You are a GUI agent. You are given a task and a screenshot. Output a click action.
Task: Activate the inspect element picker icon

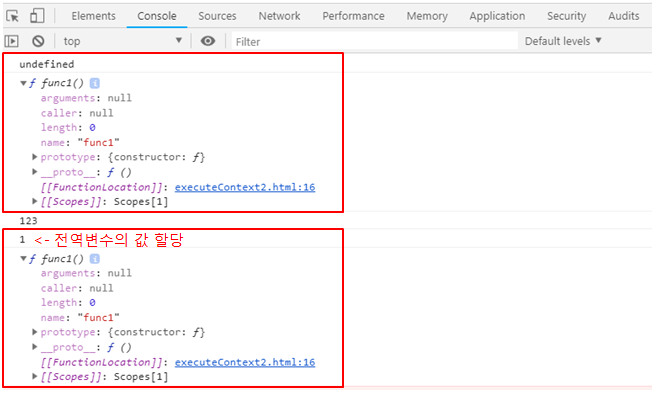12,16
